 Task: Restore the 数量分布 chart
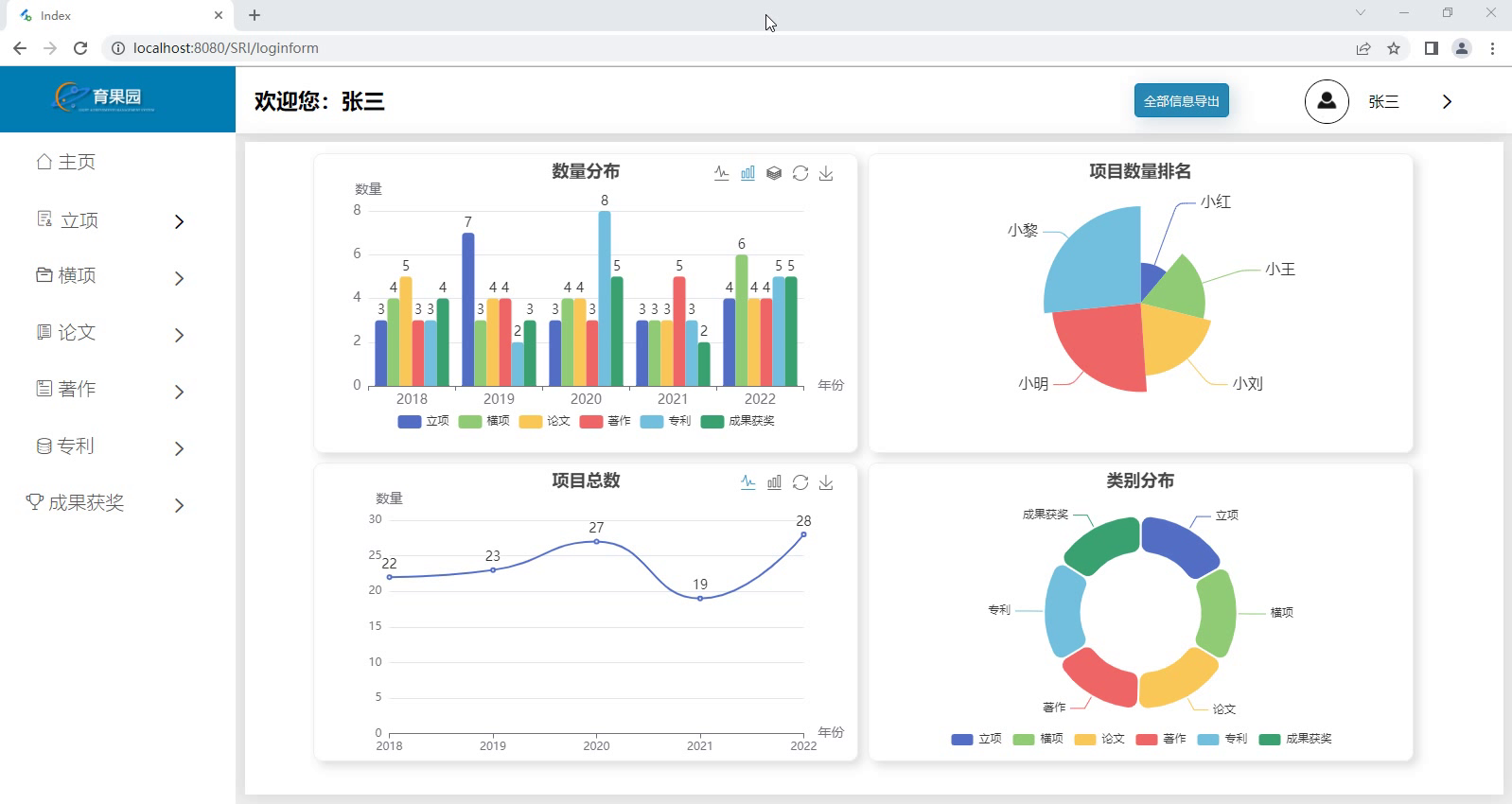coord(800,173)
